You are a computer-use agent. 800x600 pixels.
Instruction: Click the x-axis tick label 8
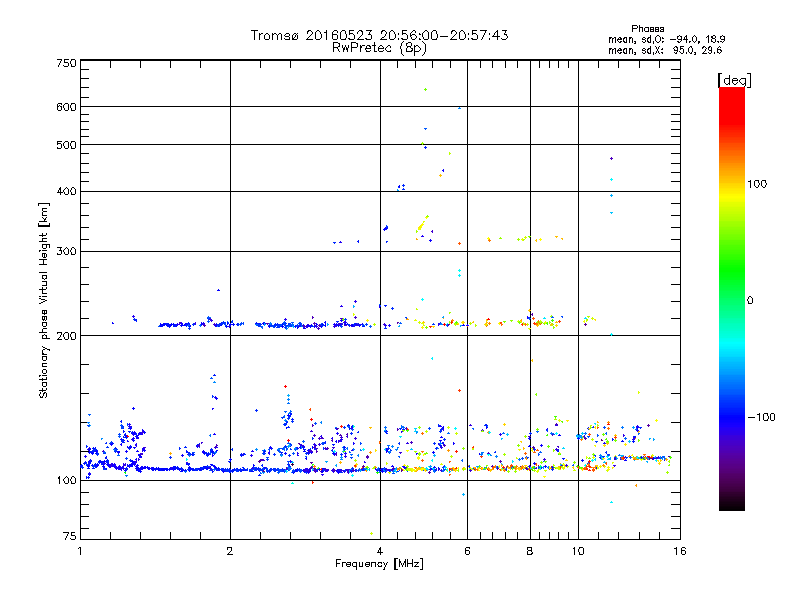[x=530, y=551]
